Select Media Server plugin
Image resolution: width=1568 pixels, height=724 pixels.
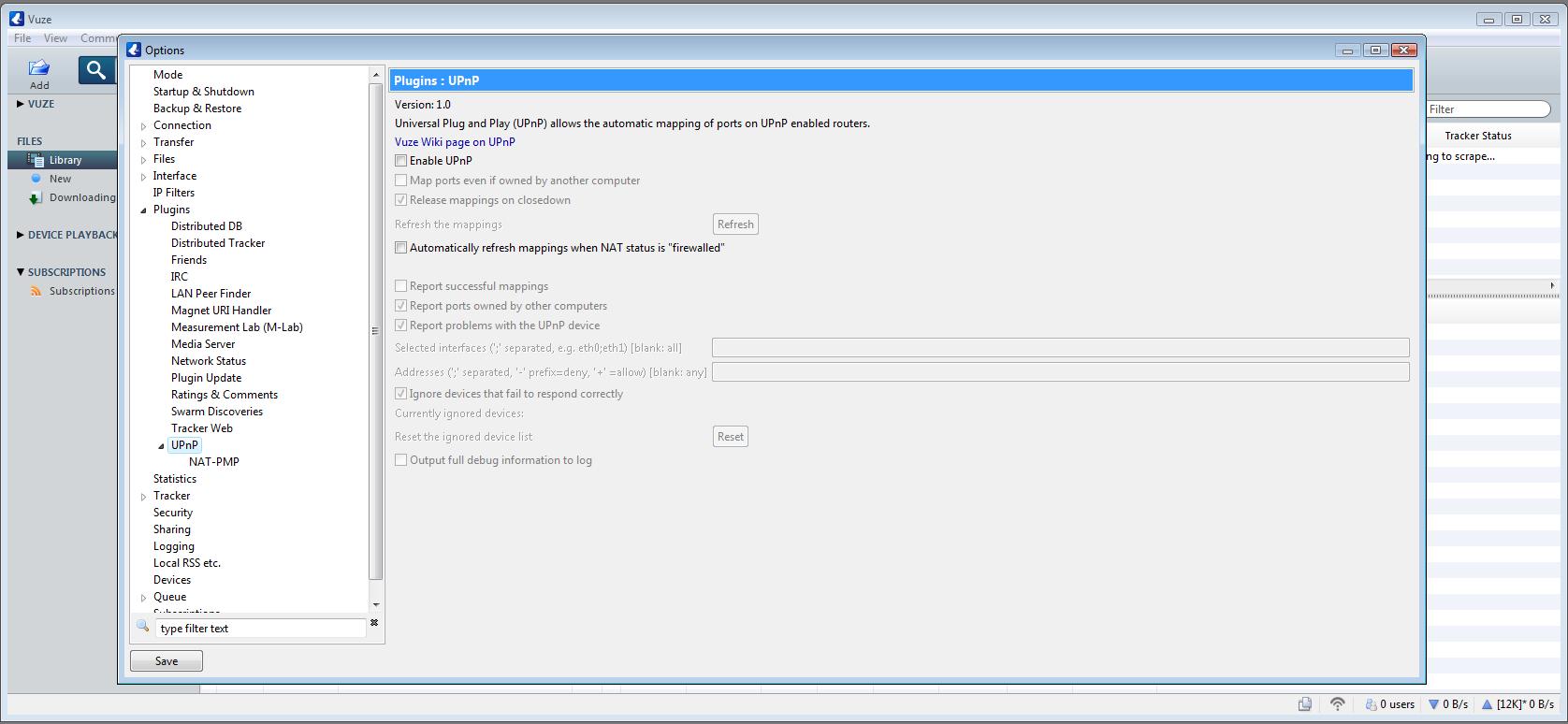(x=203, y=344)
